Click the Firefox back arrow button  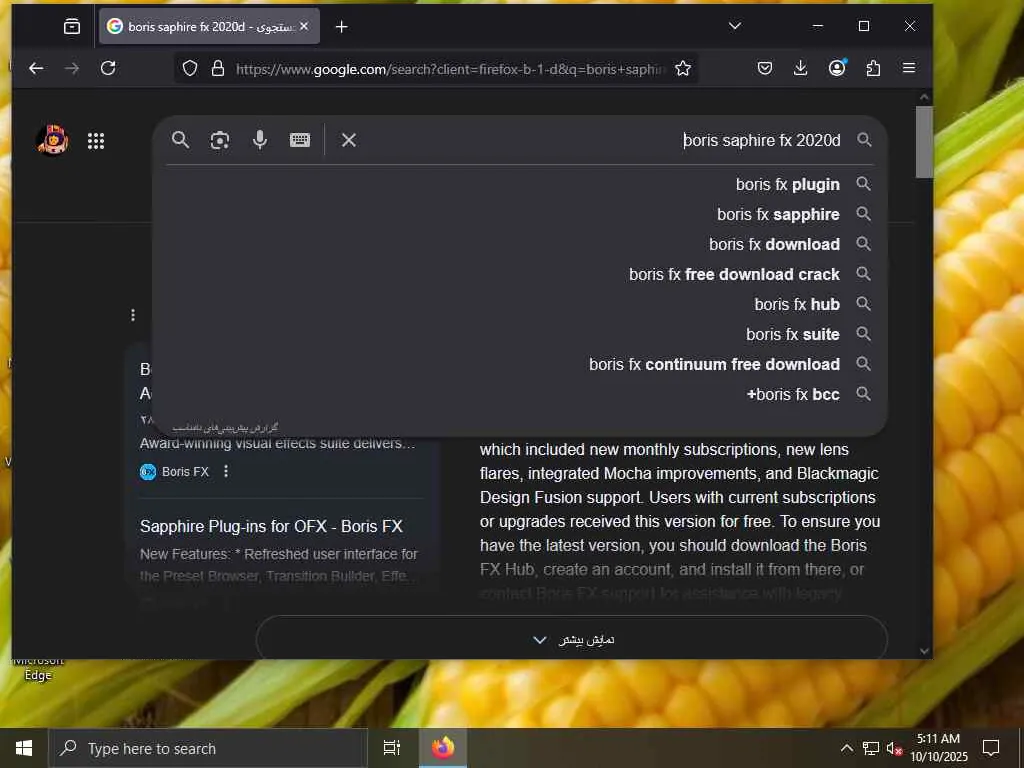coord(36,68)
